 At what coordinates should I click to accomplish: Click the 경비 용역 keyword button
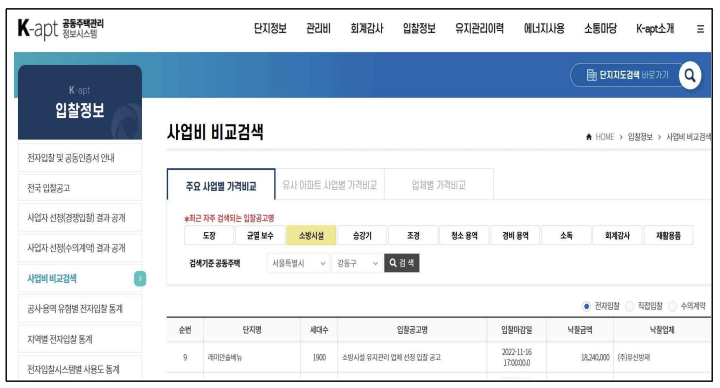515,235
